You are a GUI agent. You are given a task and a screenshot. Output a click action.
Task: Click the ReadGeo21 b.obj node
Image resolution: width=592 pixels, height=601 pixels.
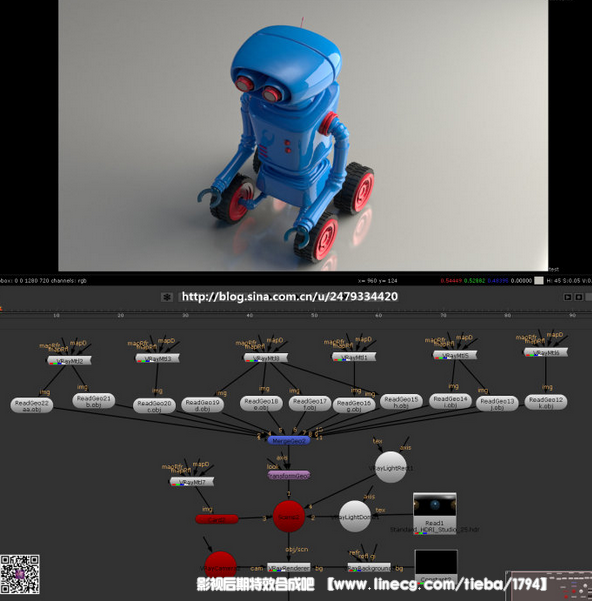(93, 401)
